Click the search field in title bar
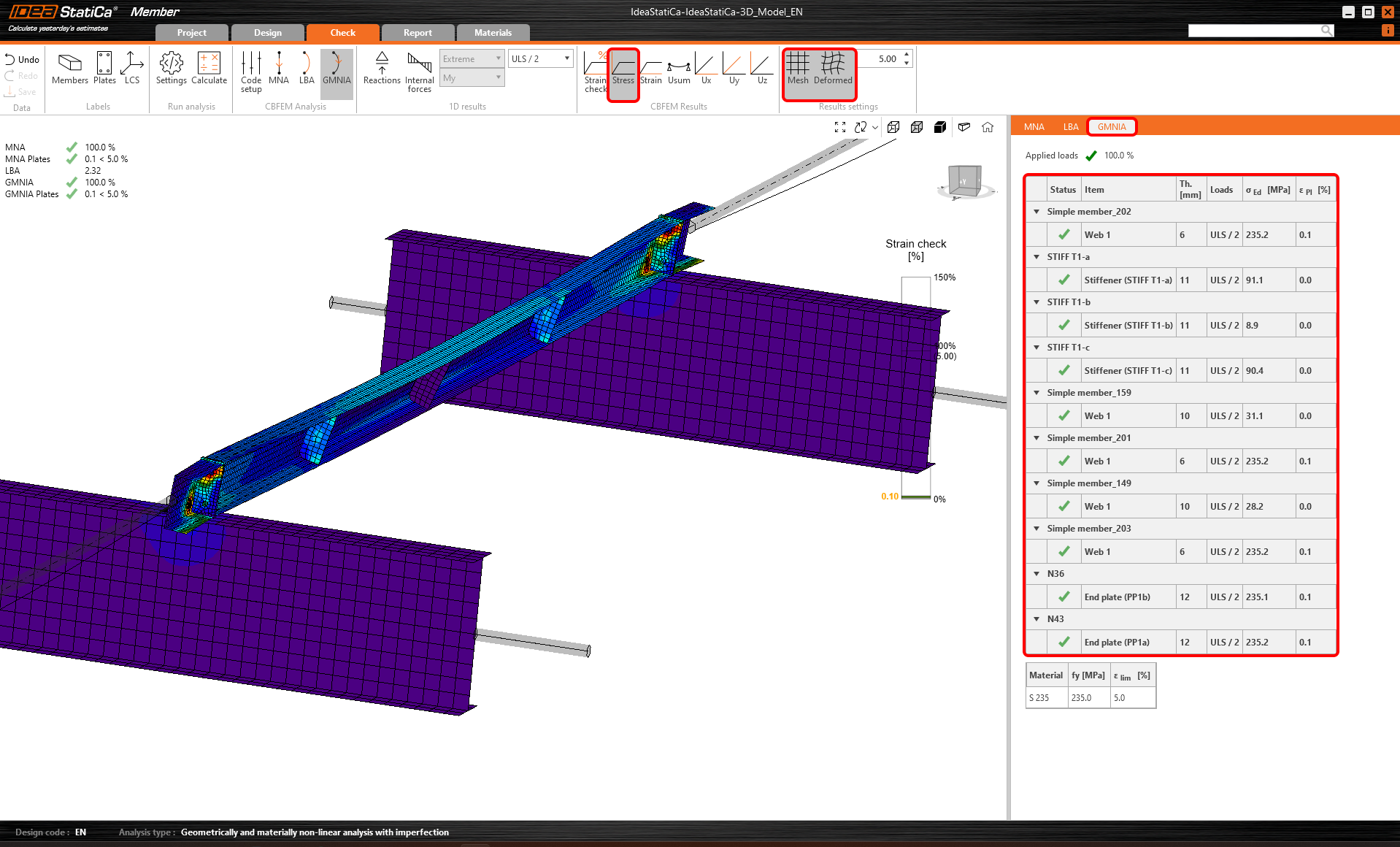This screenshot has height=847, width=1400. 1254,30
